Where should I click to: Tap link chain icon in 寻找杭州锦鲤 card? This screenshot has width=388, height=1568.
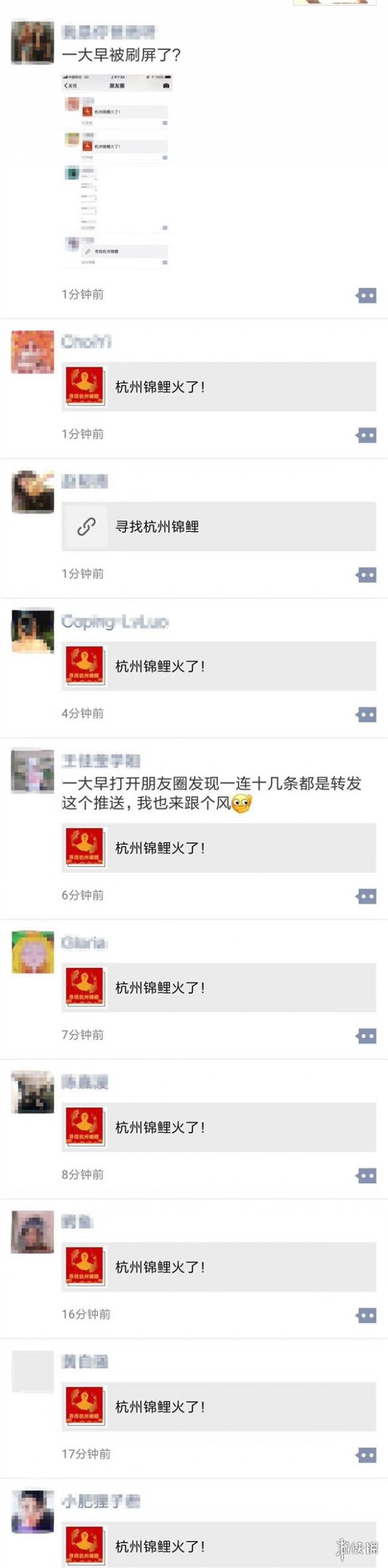point(86,526)
